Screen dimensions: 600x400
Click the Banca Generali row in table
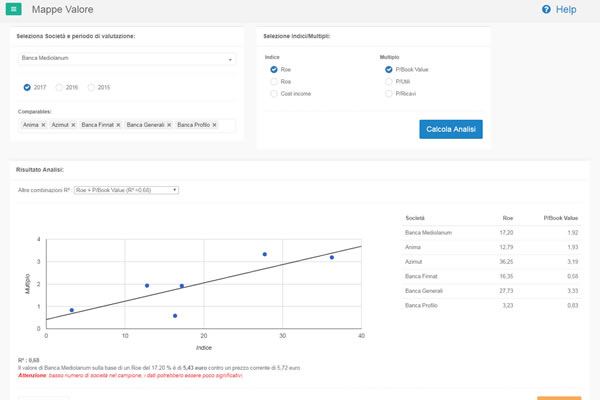(x=492, y=291)
